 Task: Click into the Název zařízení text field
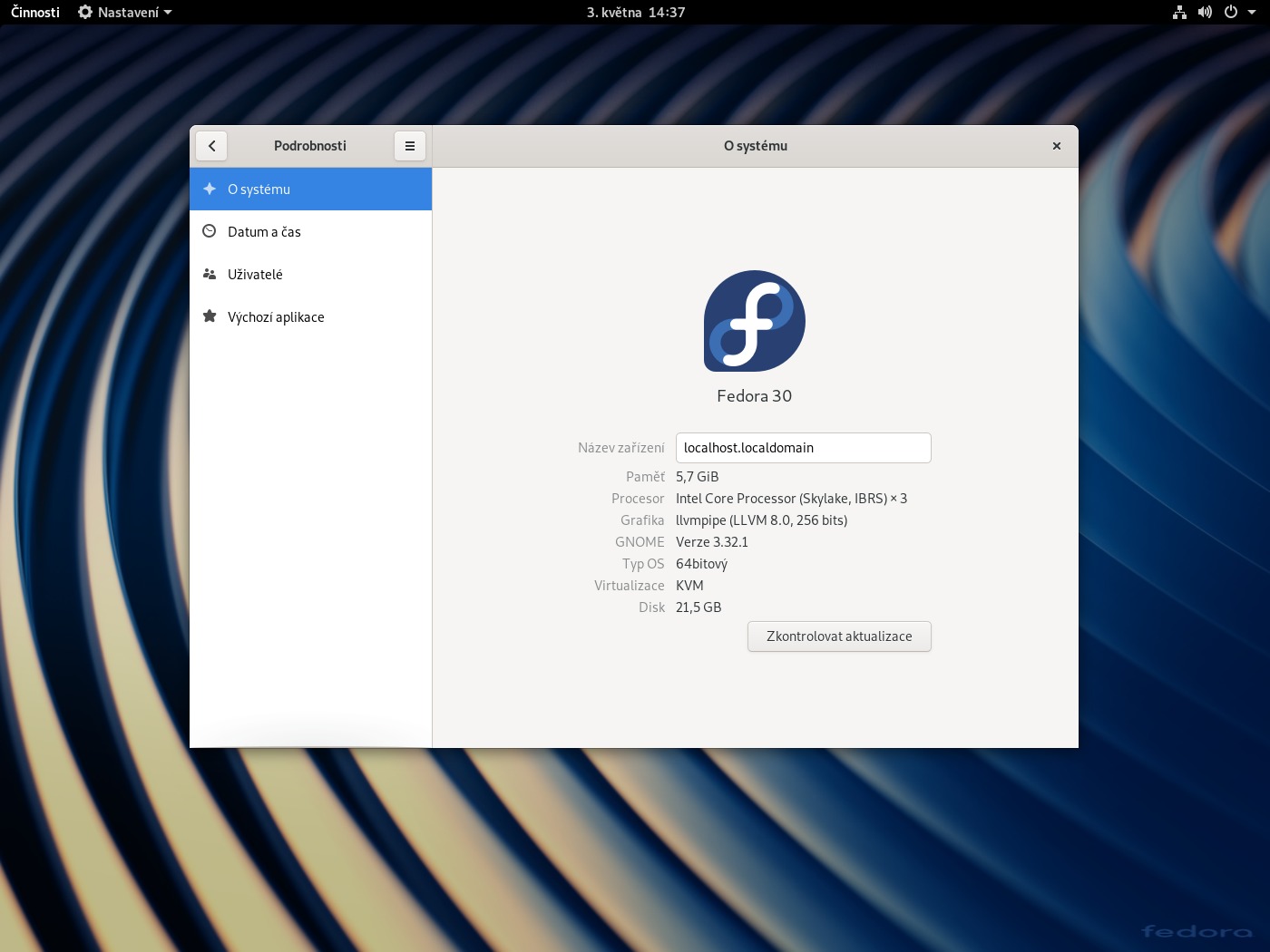point(803,448)
